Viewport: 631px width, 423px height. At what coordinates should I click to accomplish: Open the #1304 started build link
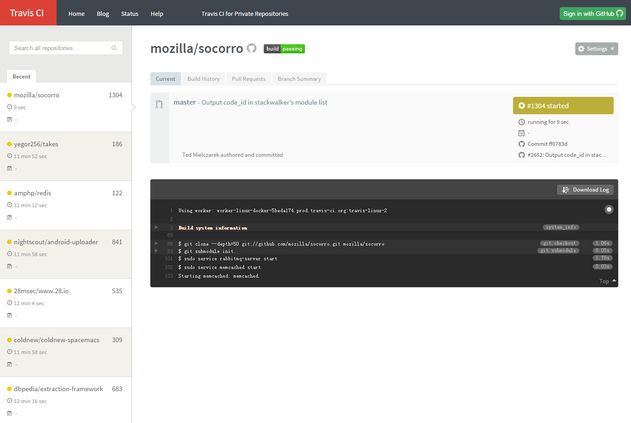coord(563,106)
